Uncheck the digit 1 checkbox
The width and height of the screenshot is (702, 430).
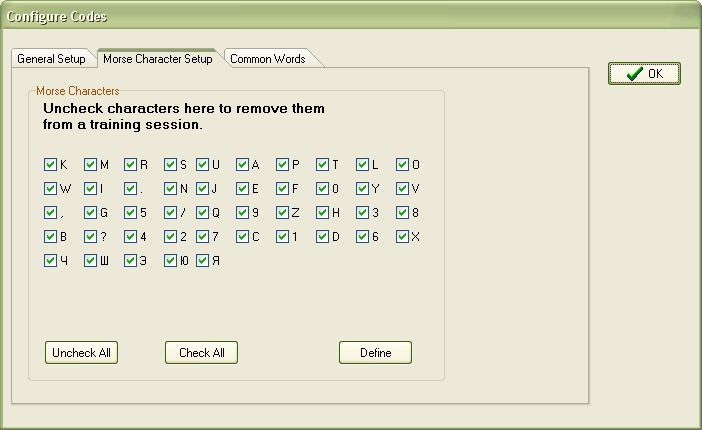pyautogui.click(x=283, y=236)
